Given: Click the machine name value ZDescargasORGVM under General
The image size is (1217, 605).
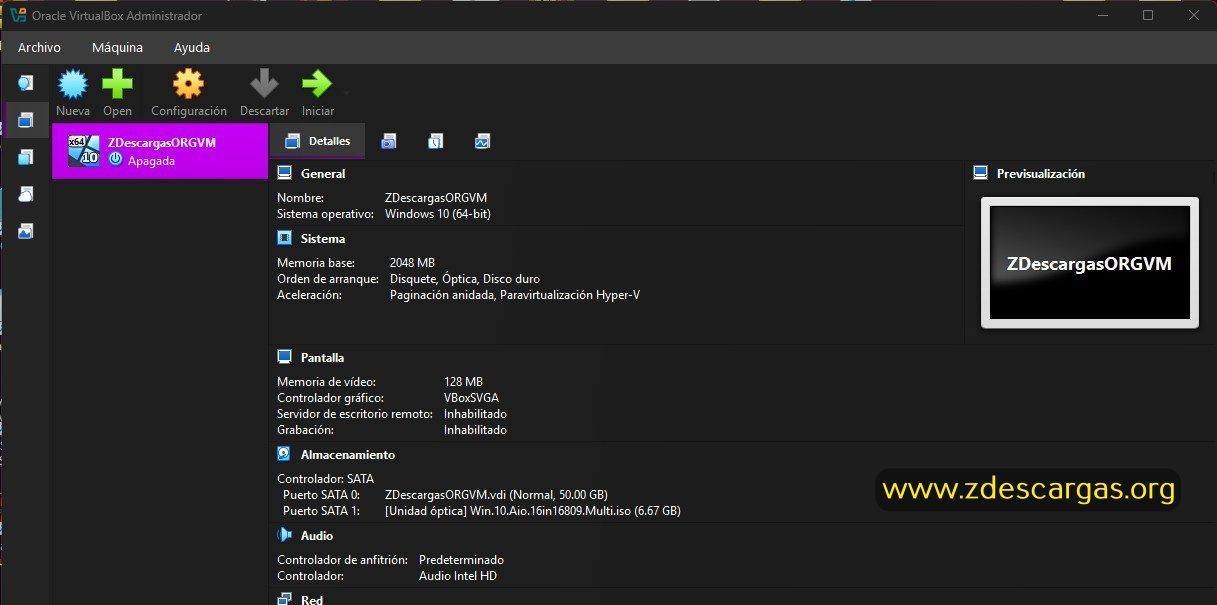Looking at the screenshot, I should 436,198.
